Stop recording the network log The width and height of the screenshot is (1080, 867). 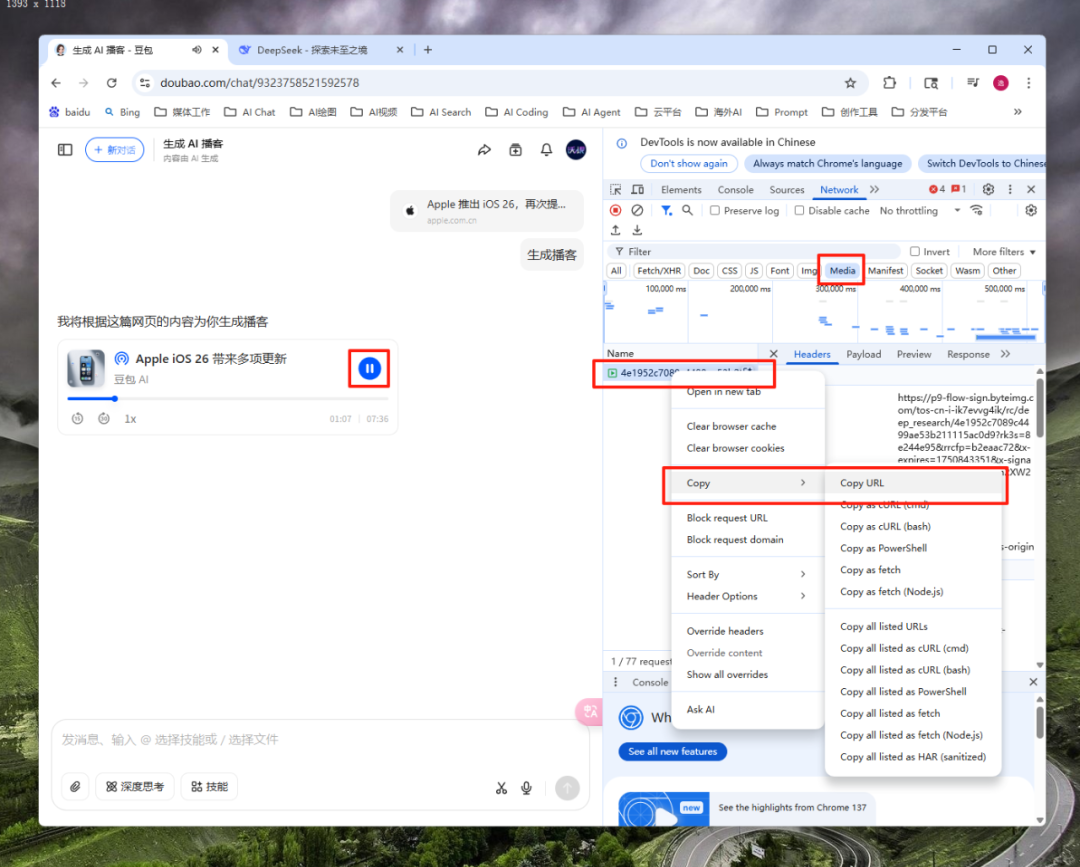(x=616, y=210)
